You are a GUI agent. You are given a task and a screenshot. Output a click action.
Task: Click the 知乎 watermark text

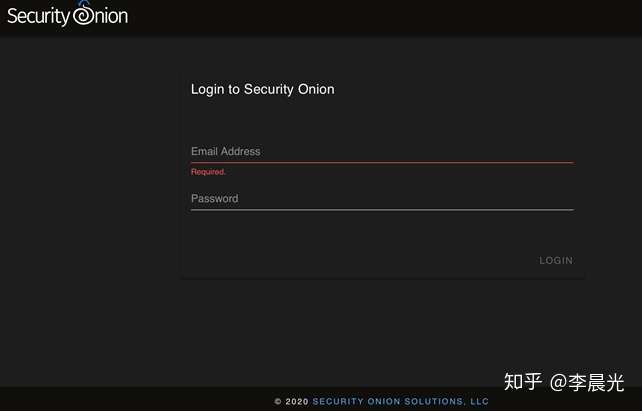pos(522,382)
